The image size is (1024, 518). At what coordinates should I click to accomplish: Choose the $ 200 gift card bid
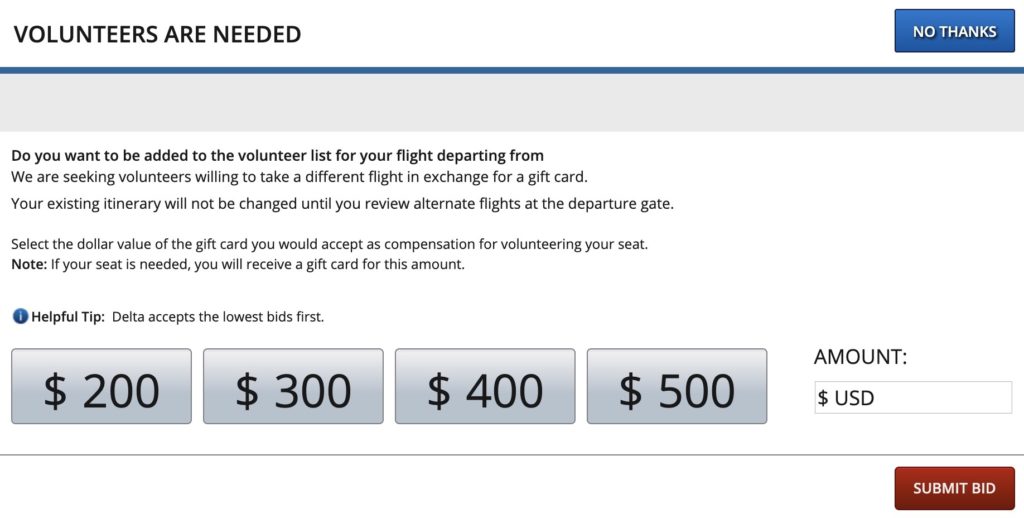click(x=101, y=386)
